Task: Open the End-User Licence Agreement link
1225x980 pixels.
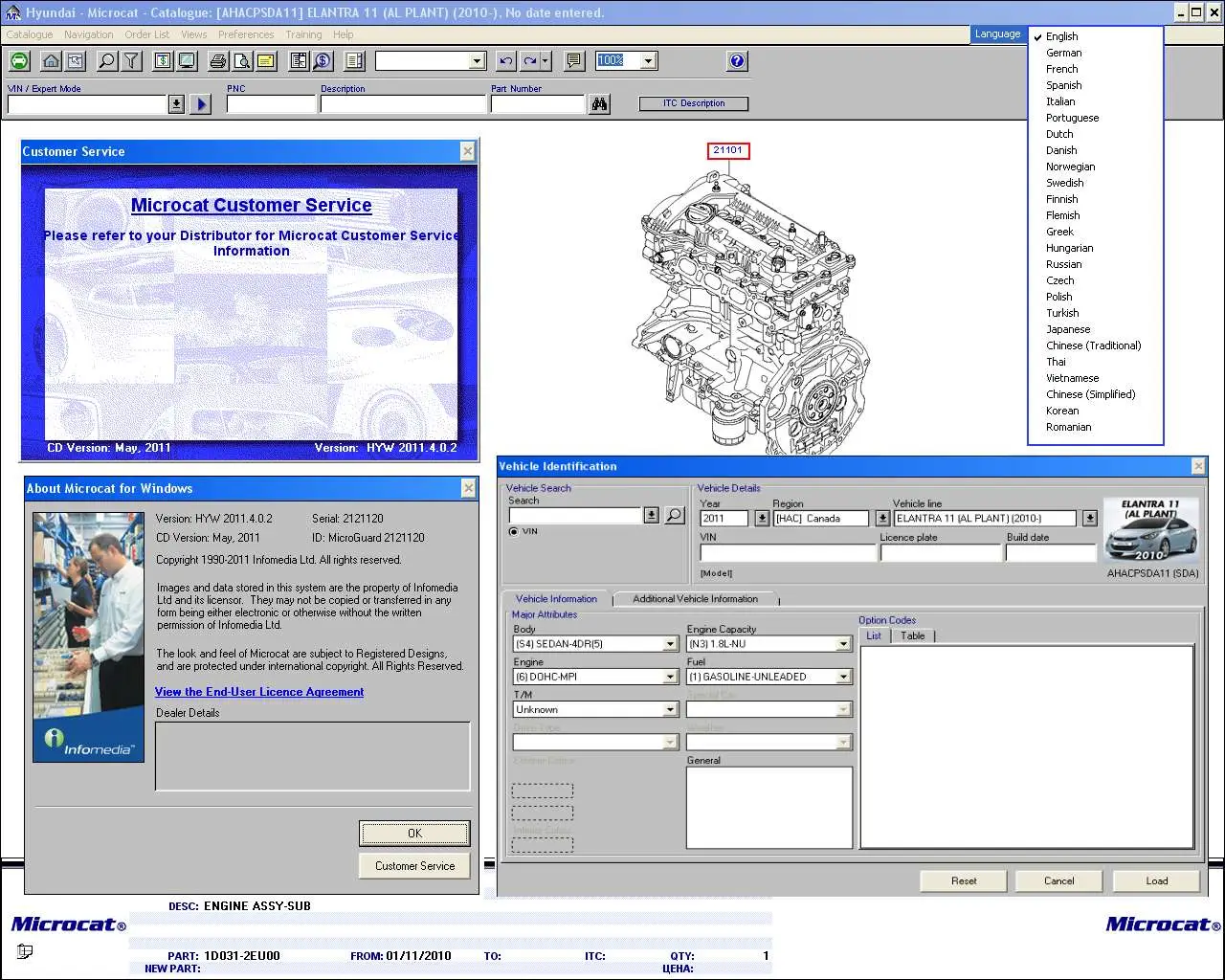Action: click(259, 692)
